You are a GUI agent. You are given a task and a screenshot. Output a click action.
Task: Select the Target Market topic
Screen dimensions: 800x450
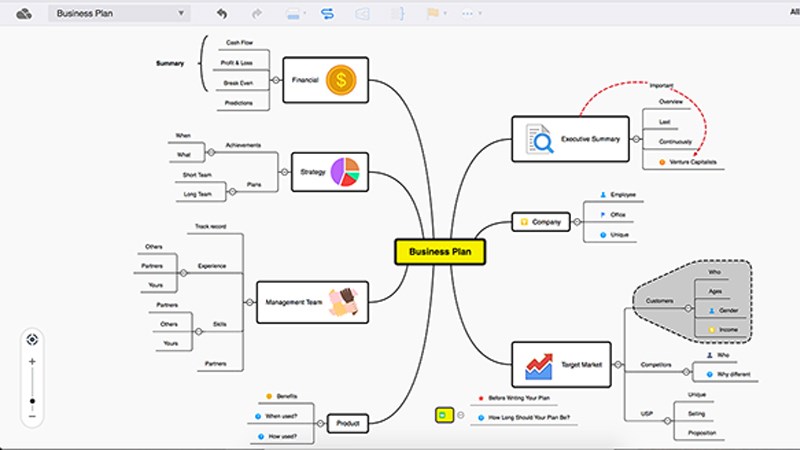(561, 364)
